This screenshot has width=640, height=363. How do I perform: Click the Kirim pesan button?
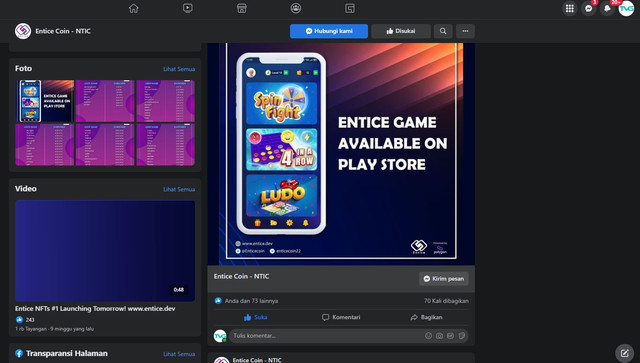[444, 278]
